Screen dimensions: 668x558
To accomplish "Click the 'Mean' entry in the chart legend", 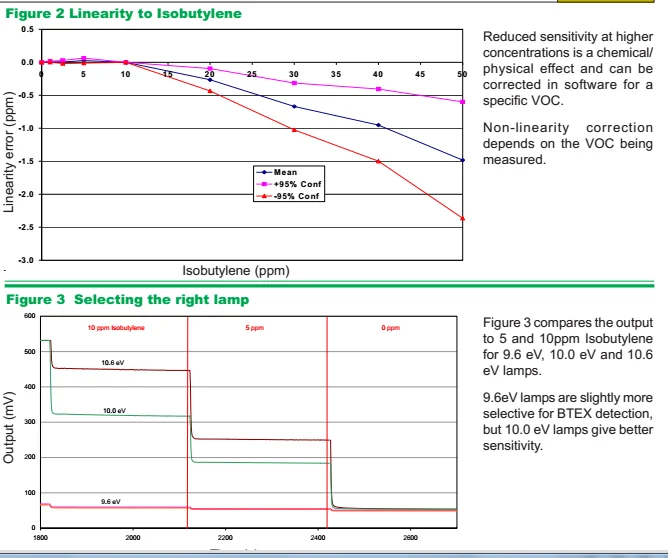I will [276, 172].
